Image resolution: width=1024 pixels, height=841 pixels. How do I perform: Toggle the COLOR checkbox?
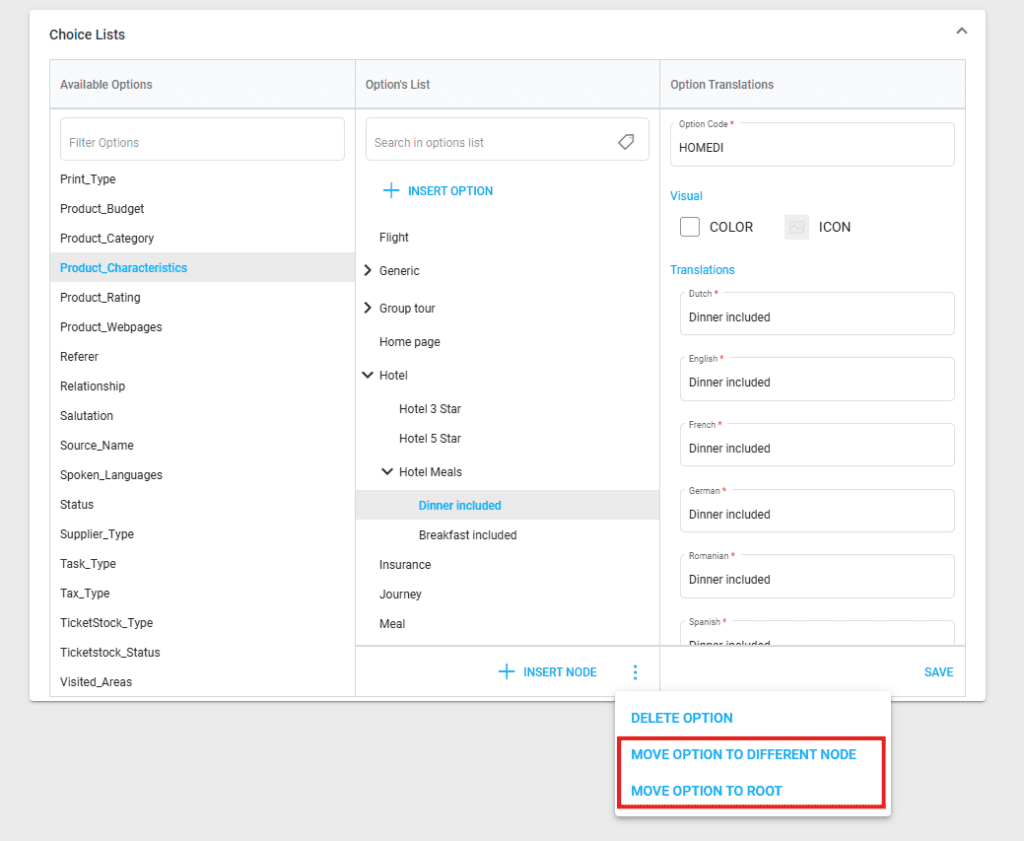coord(689,227)
